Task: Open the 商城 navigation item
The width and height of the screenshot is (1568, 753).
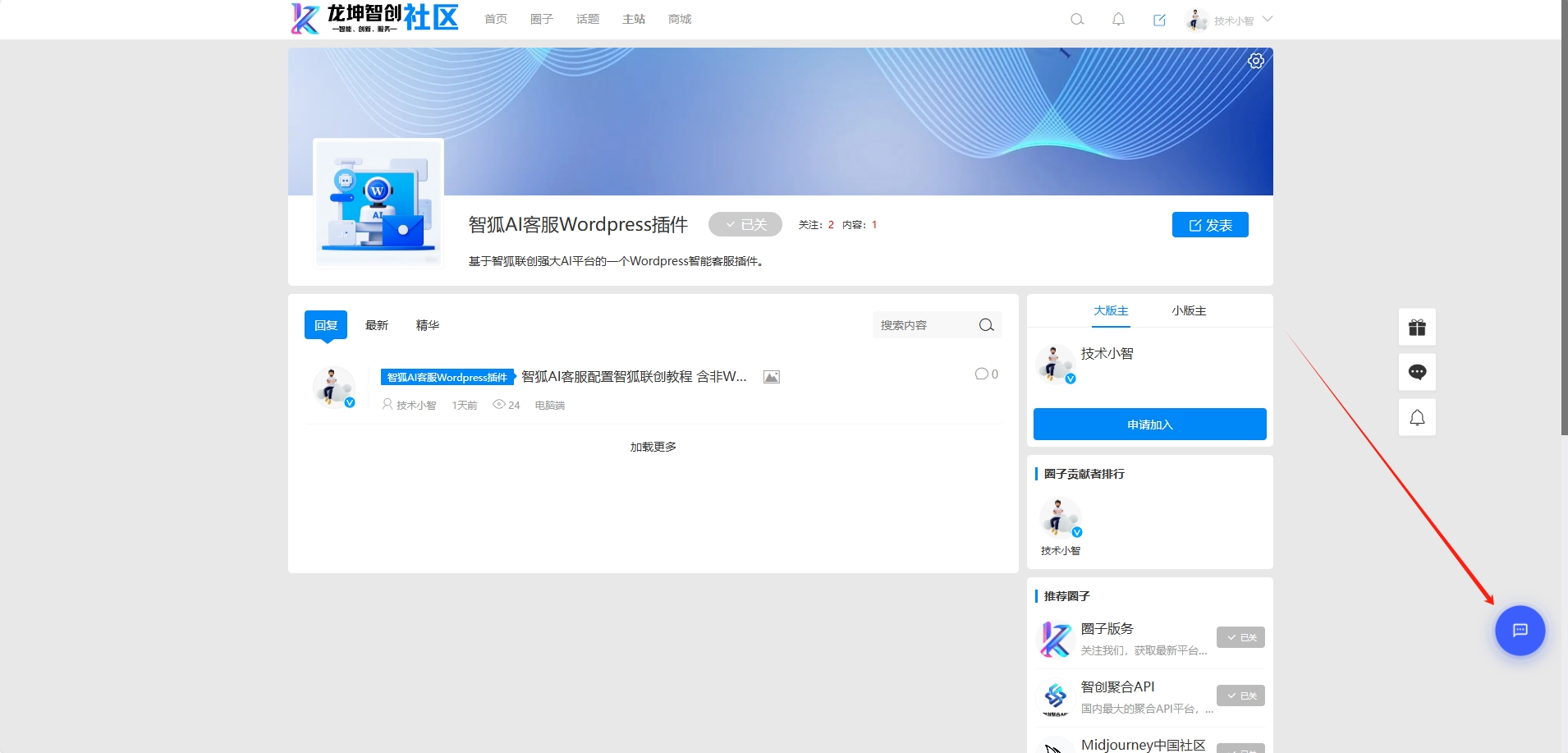Action: pyautogui.click(x=680, y=19)
